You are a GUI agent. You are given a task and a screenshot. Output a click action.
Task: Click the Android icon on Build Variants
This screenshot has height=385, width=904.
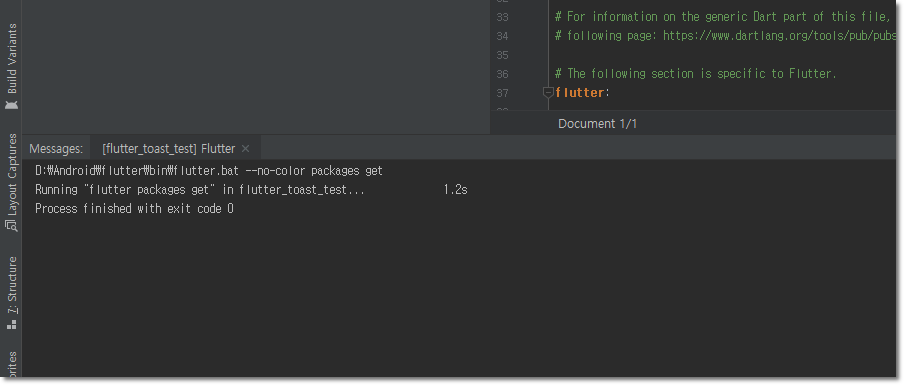click(12, 105)
